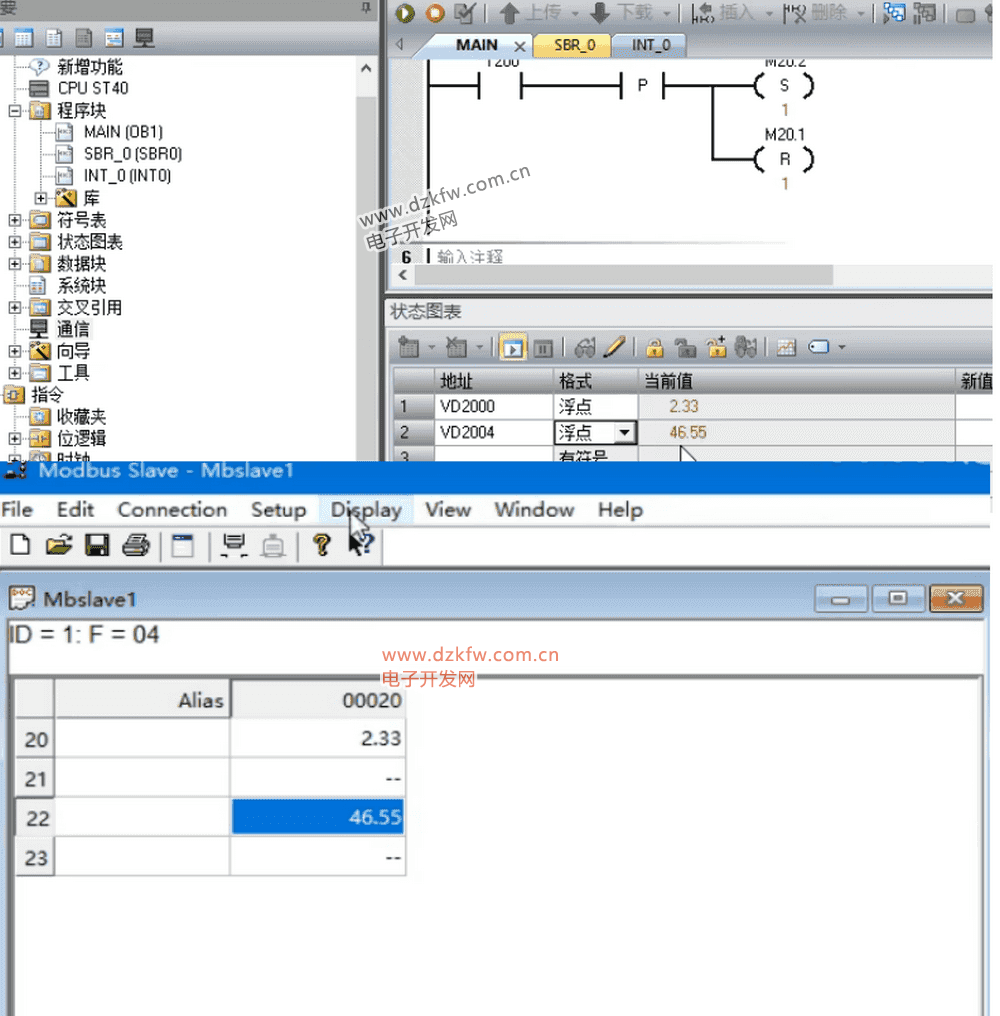This screenshot has height=1016, width=1000.
Task: Click the green RUN button in PLC toolbar
Action: (x=405, y=13)
